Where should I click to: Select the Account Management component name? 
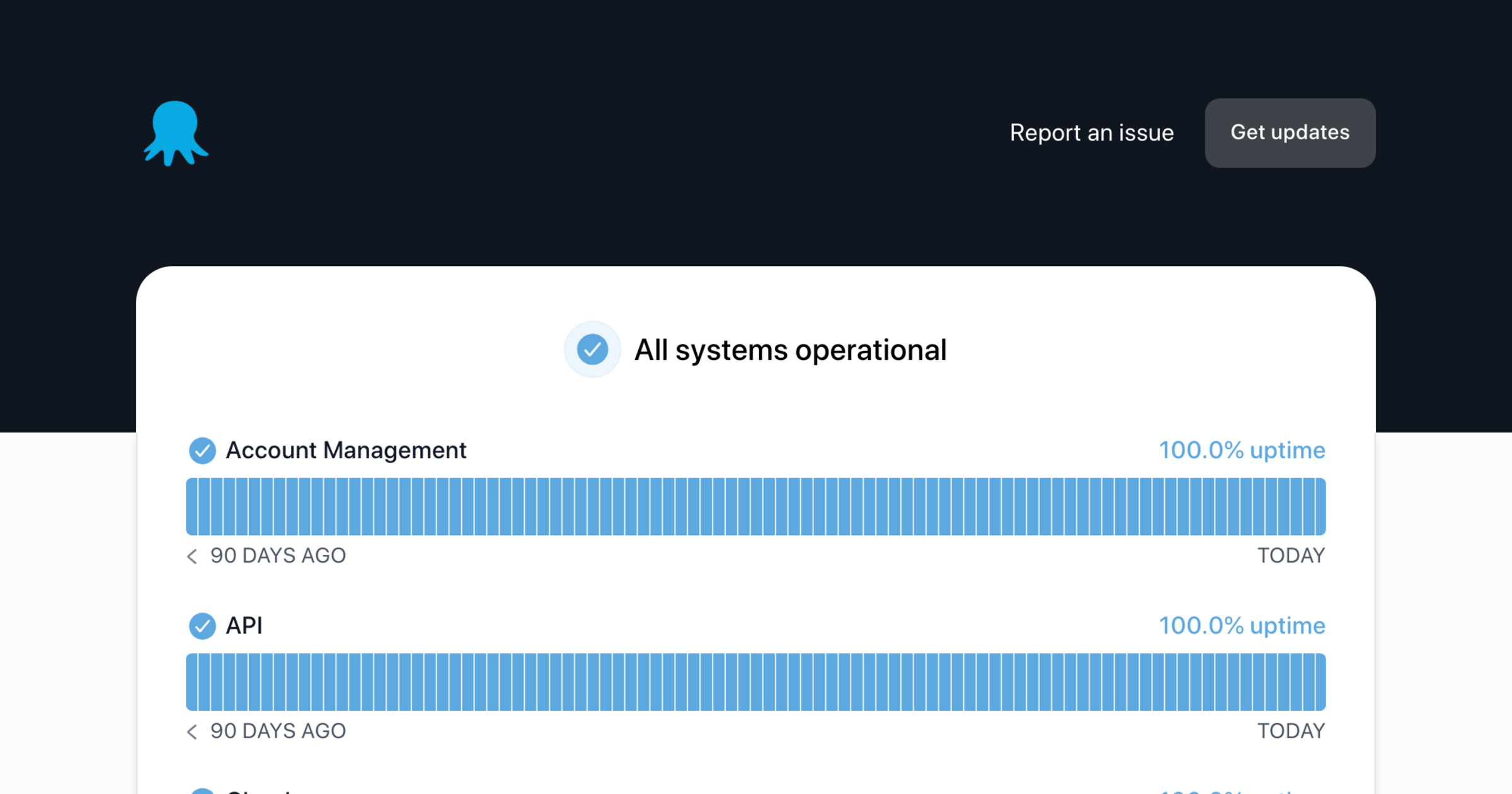pos(346,451)
